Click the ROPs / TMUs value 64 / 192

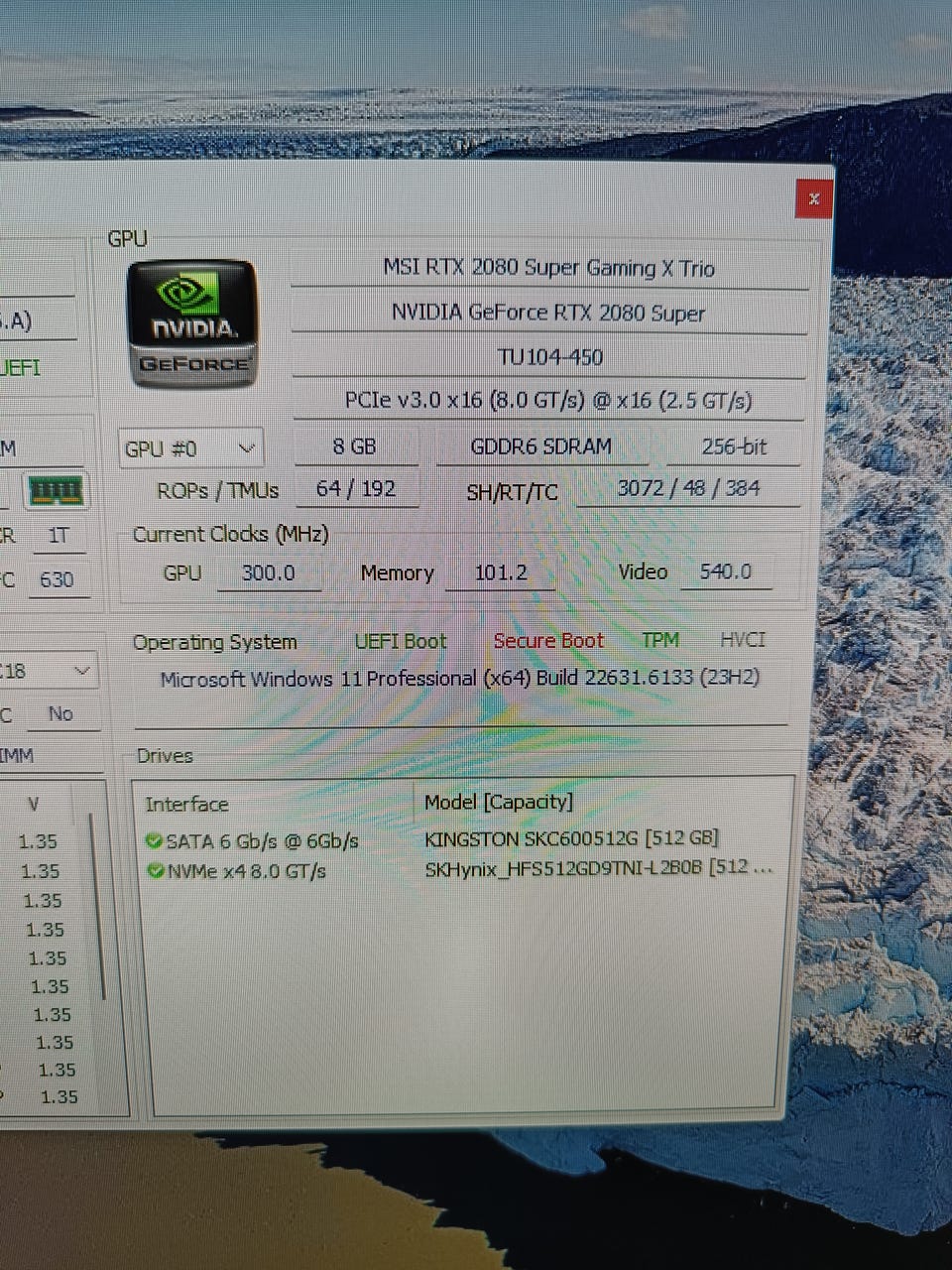click(x=355, y=489)
